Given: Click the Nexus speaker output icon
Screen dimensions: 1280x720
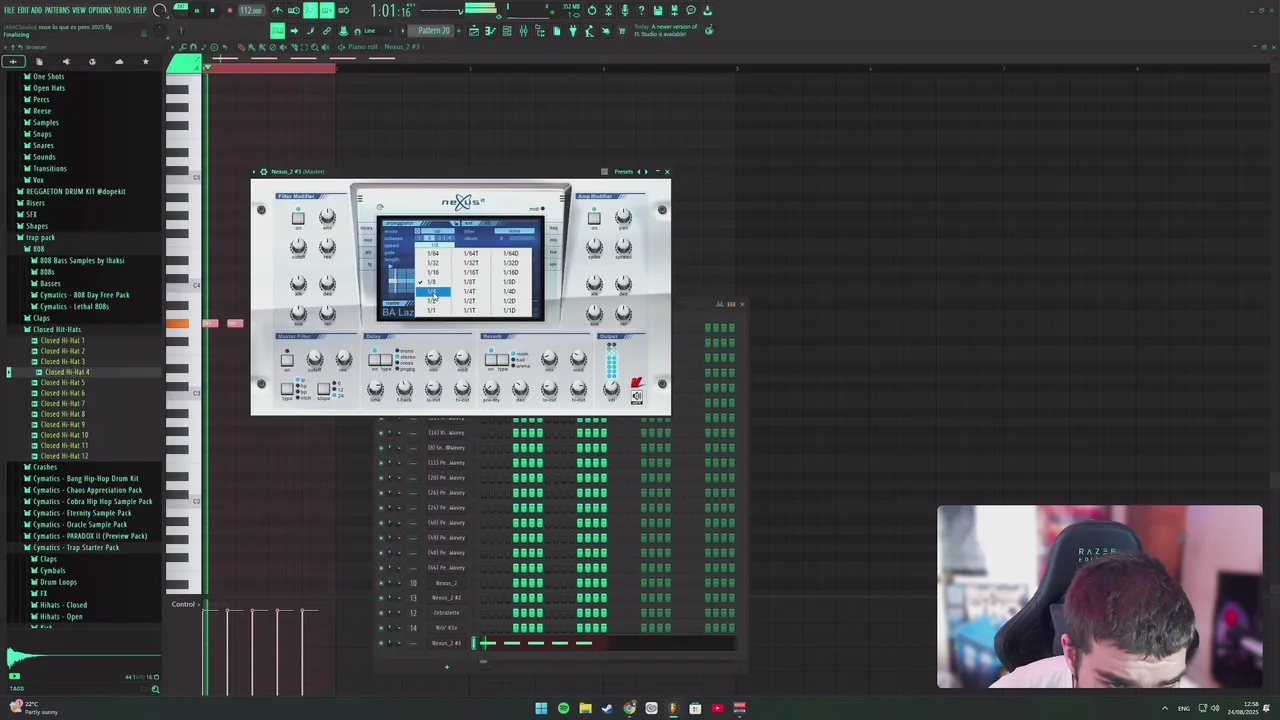Looking at the screenshot, I should pyautogui.click(x=637, y=397).
